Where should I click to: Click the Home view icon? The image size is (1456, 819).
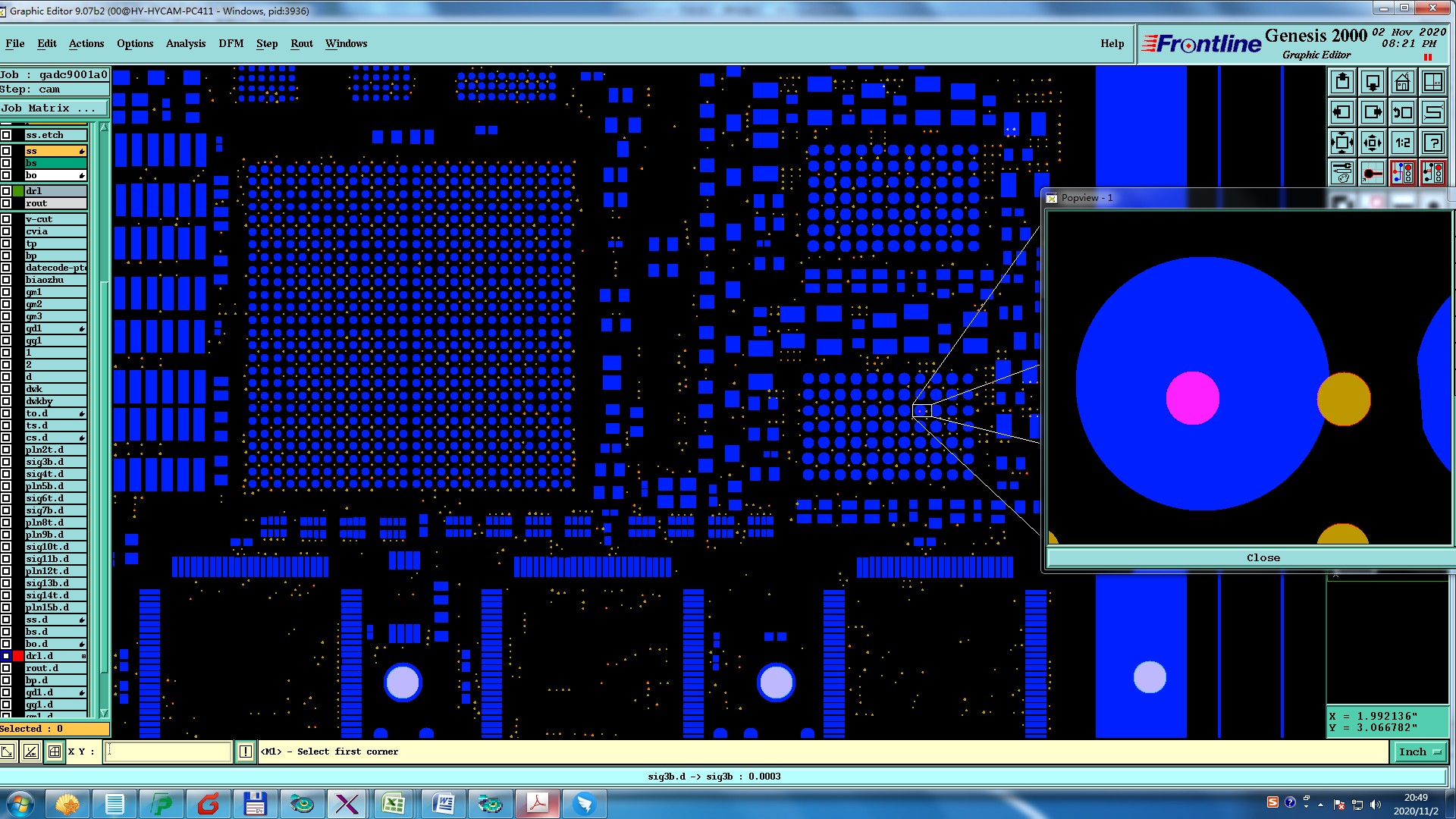pyautogui.click(x=1402, y=82)
